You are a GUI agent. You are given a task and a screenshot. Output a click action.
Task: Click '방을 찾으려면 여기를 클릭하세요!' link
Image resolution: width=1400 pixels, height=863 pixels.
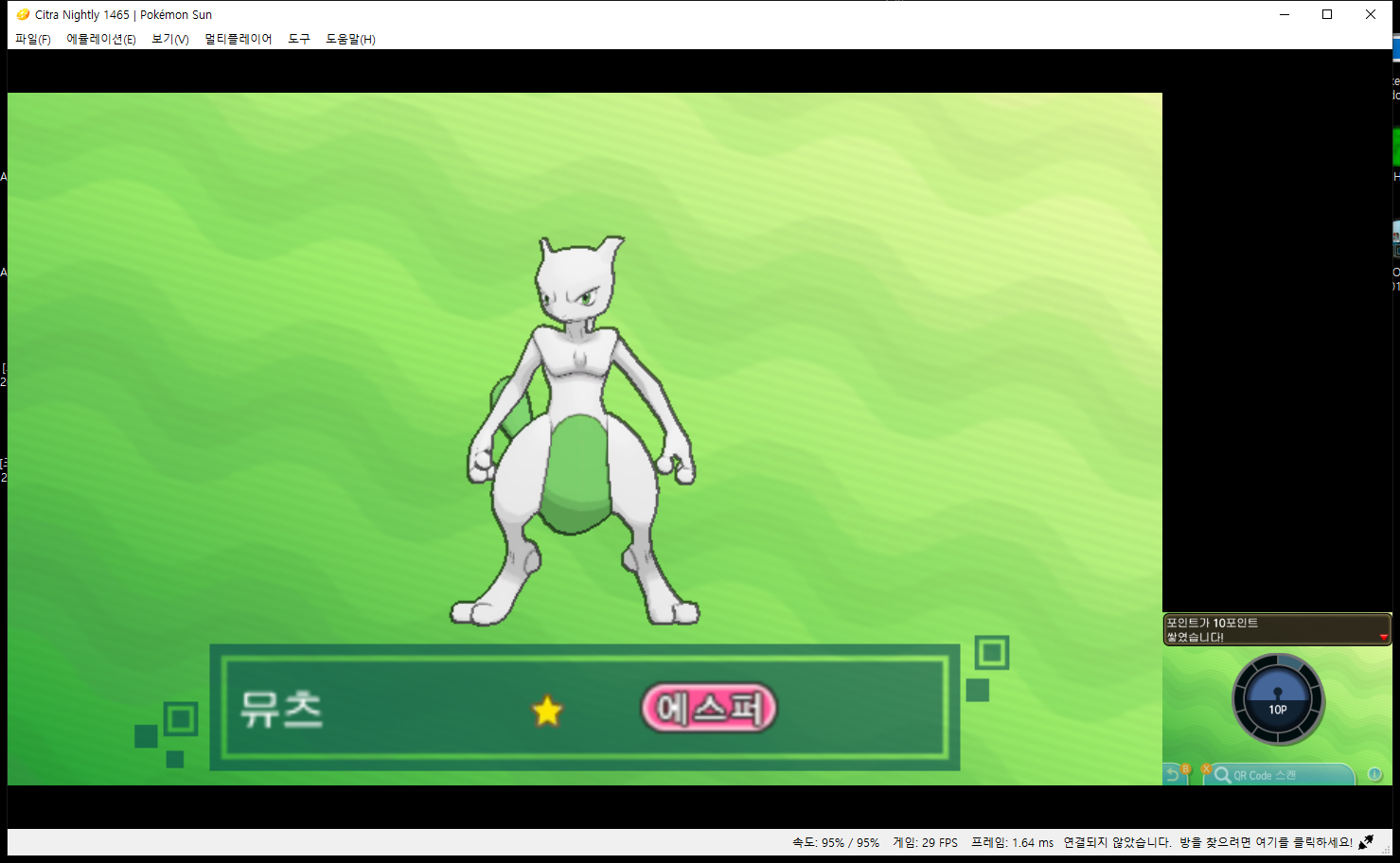[1266, 842]
